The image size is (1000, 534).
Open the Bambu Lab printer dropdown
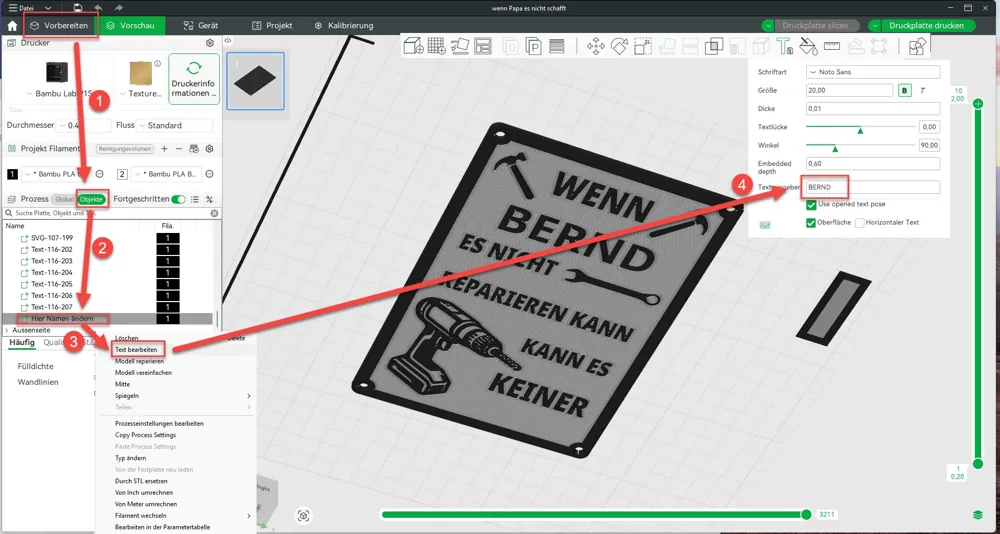pos(58,94)
